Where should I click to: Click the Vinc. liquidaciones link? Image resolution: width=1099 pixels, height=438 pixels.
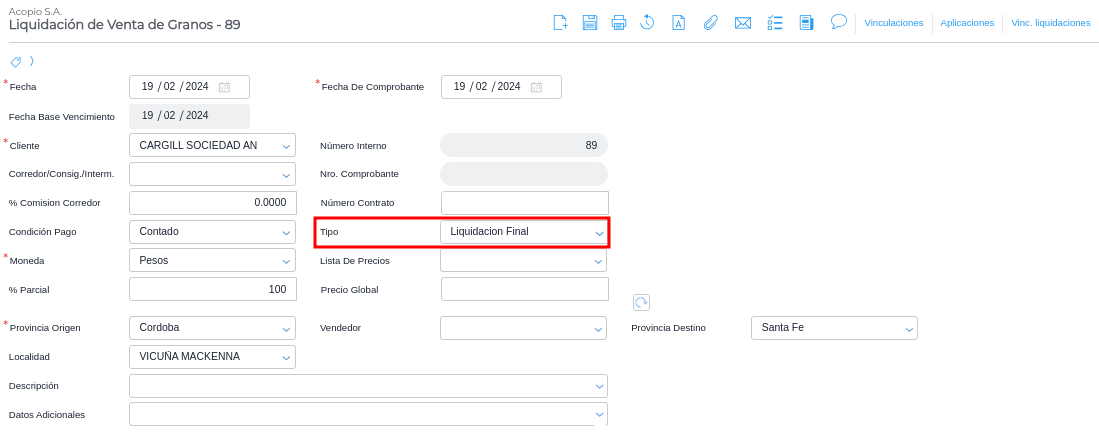[1050, 22]
